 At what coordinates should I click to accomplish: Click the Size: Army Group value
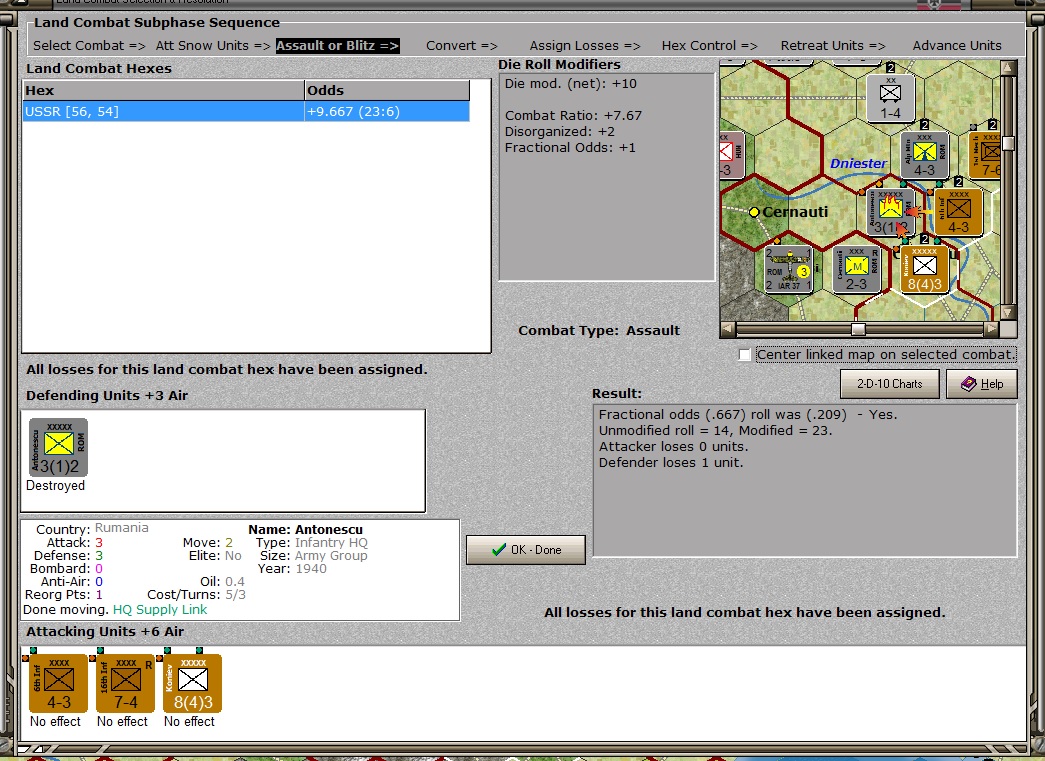331,555
